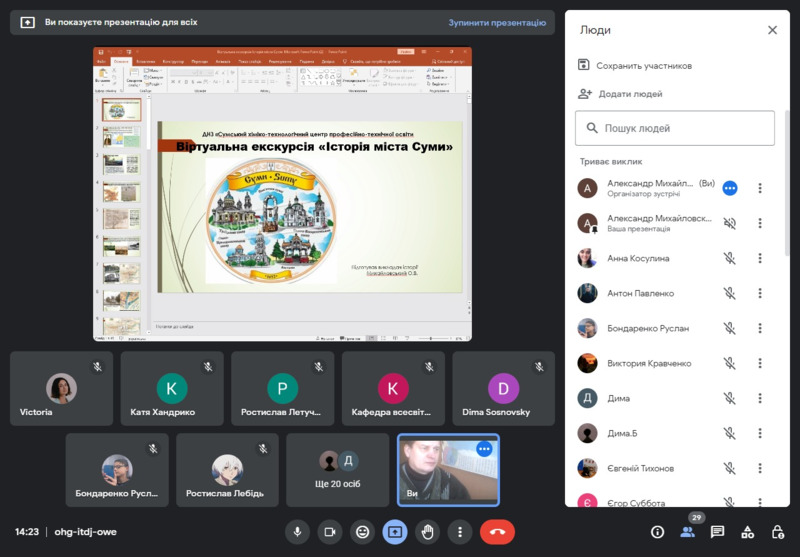Open the meeting details info icon
The image size is (800, 557).
pyautogui.click(x=657, y=532)
